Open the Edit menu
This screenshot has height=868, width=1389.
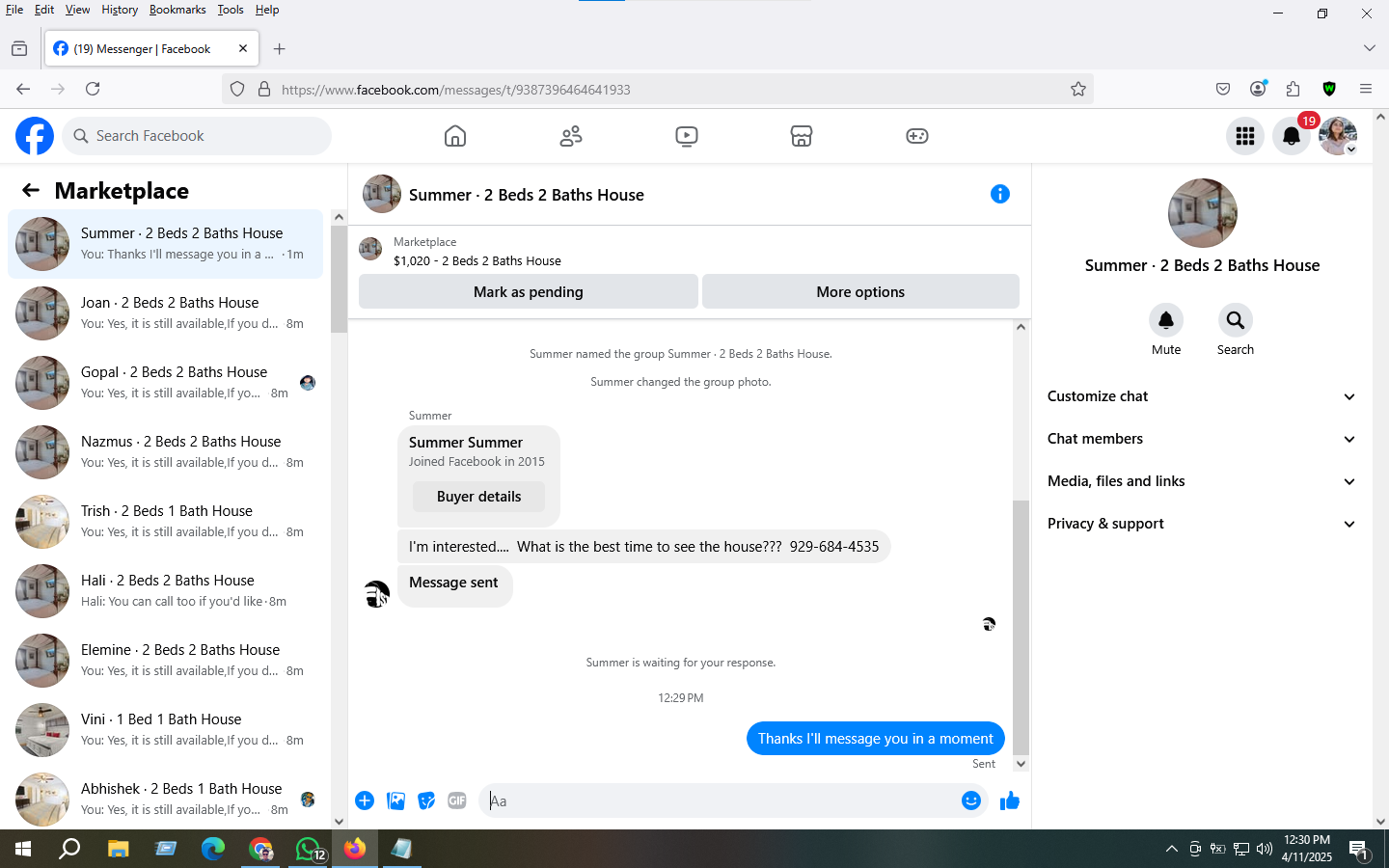pos(44,10)
